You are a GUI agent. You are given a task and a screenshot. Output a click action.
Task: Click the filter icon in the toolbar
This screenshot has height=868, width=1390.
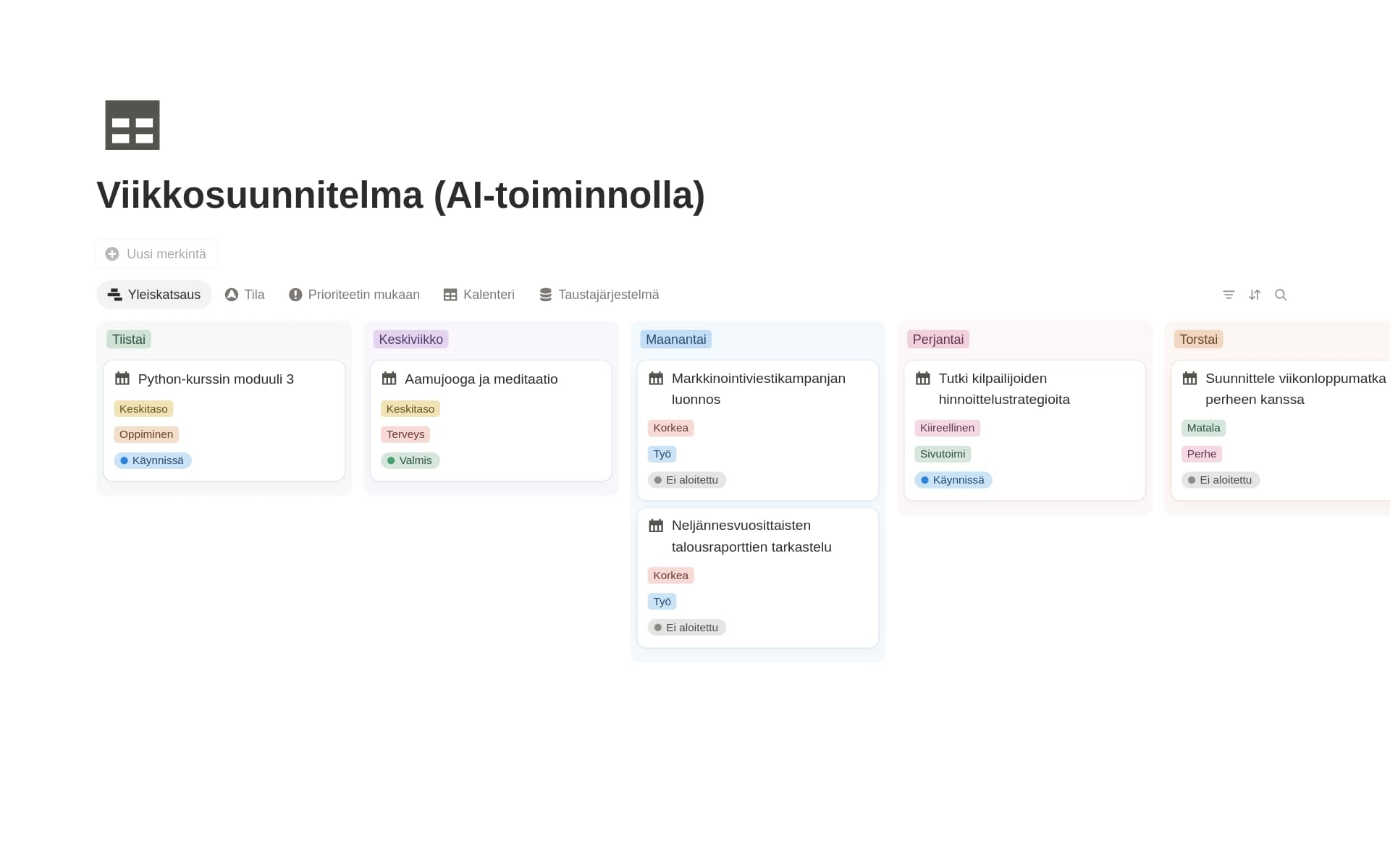tap(1229, 295)
